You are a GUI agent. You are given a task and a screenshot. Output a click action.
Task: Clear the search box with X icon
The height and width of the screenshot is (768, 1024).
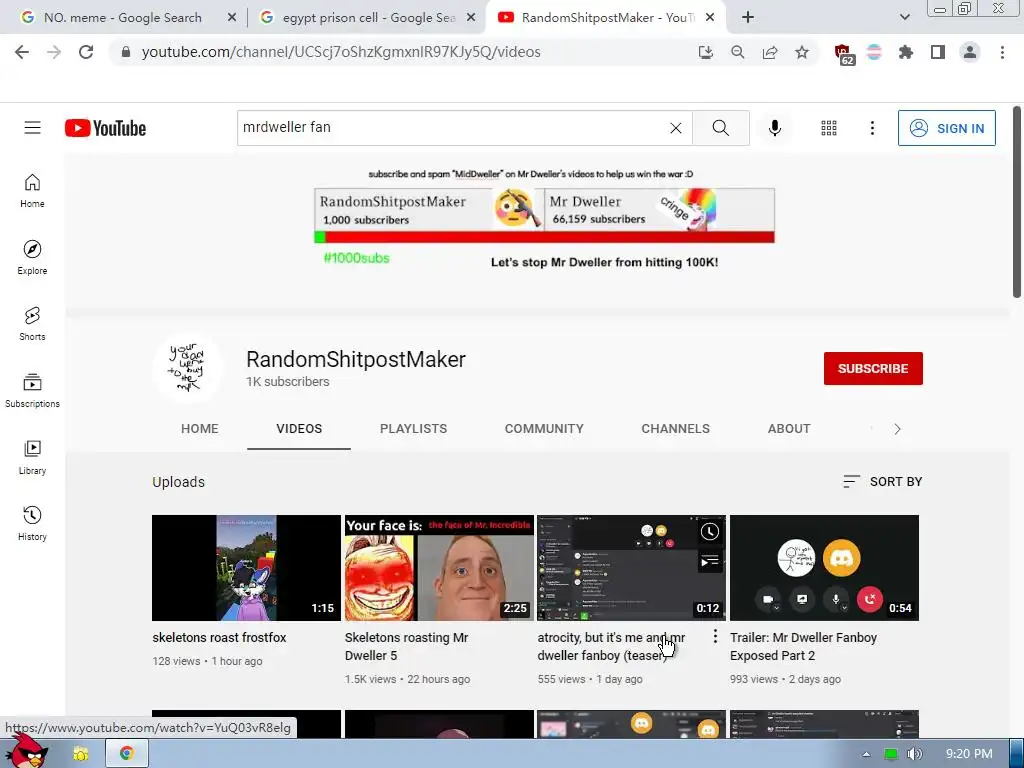(676, 128)
